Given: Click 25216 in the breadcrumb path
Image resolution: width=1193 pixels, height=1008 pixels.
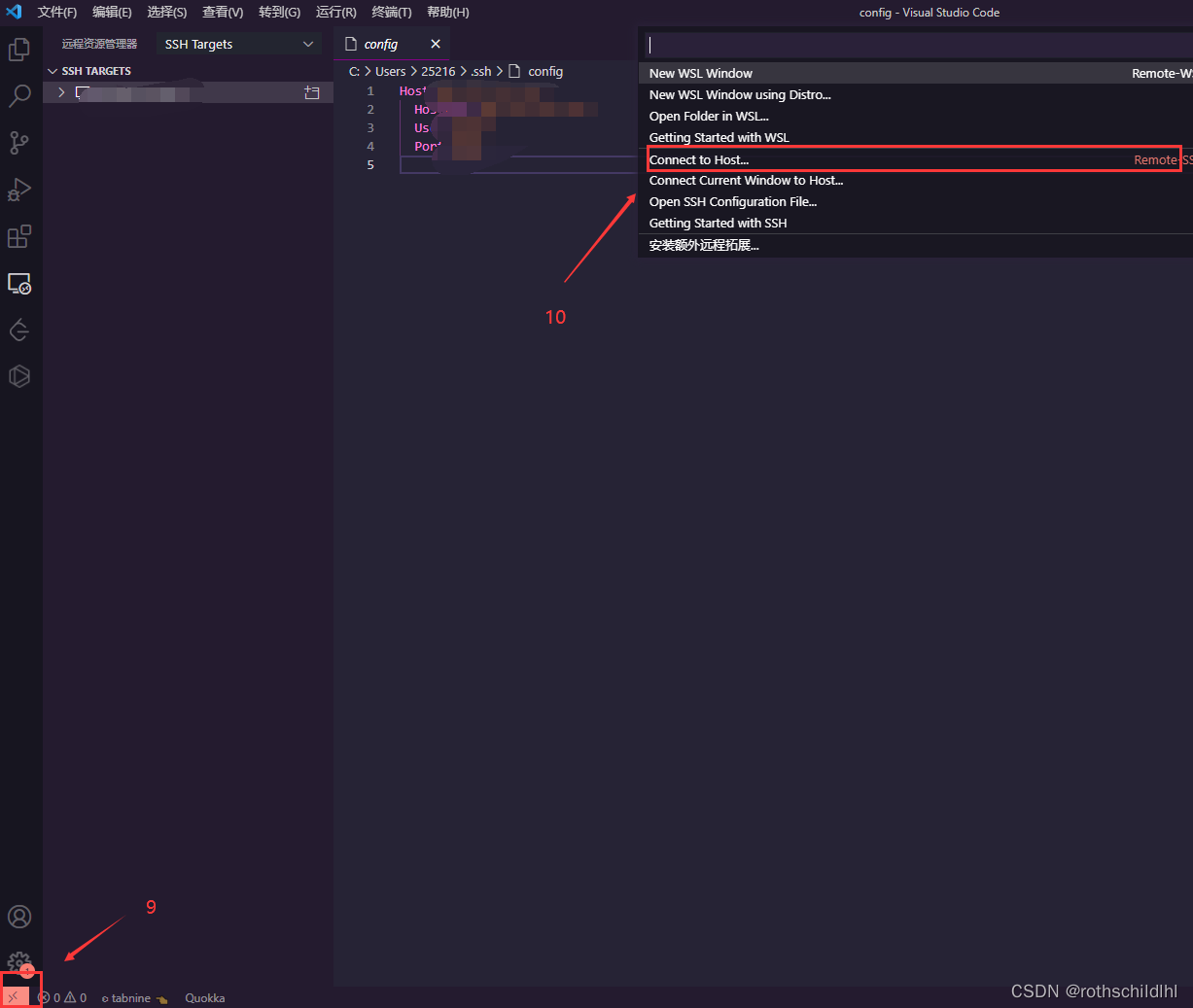Looking at the screenshot, I should pyautogui.click(x=439, y=71).
